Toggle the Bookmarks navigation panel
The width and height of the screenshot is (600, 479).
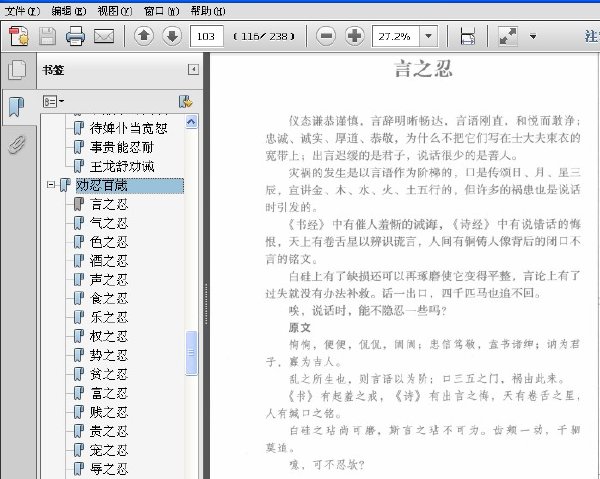tap(16, 107)
